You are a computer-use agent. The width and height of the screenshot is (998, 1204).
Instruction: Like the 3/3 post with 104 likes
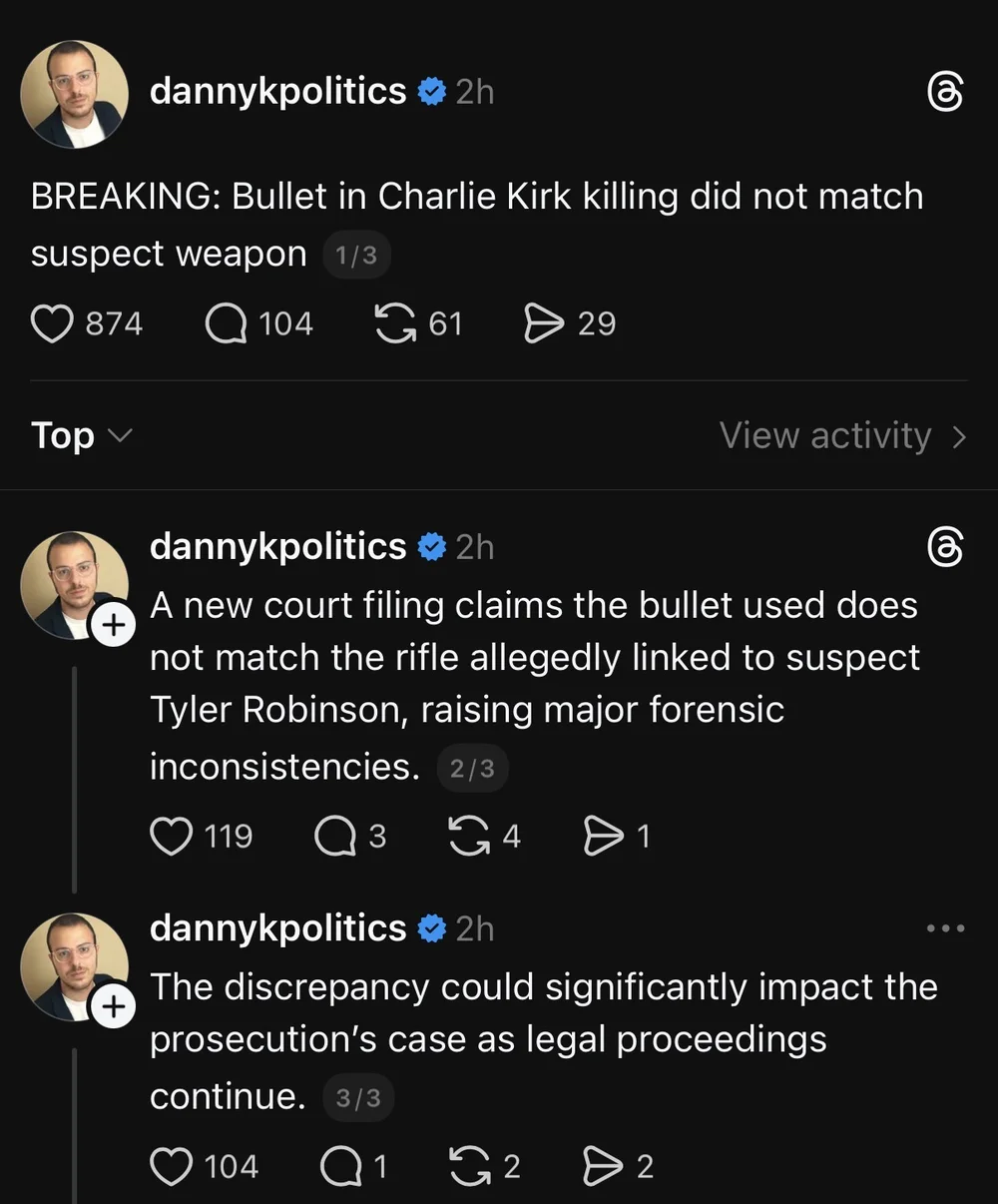click(171, 1166)
